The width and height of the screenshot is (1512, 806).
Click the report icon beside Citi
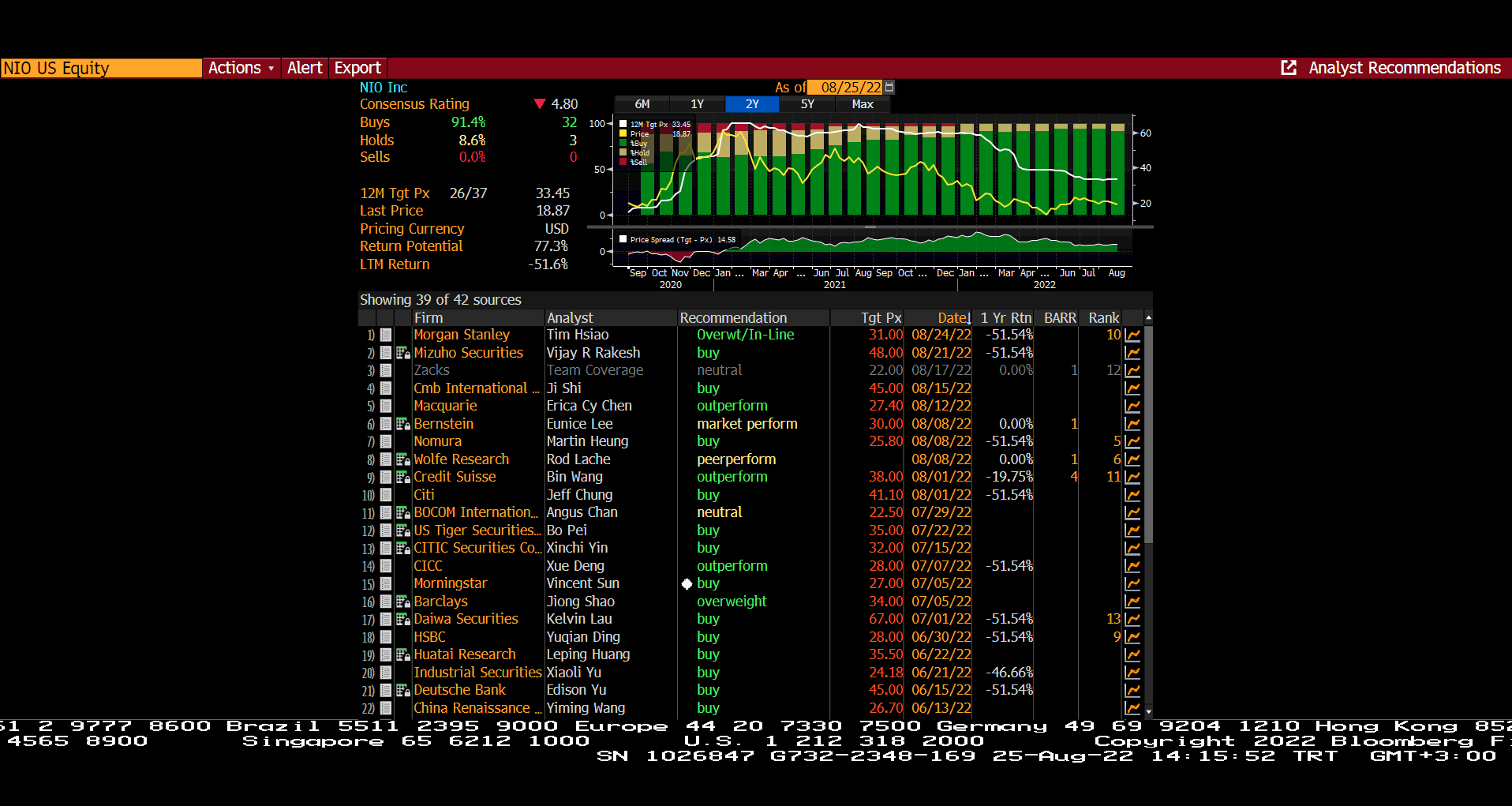pos(386,495)
